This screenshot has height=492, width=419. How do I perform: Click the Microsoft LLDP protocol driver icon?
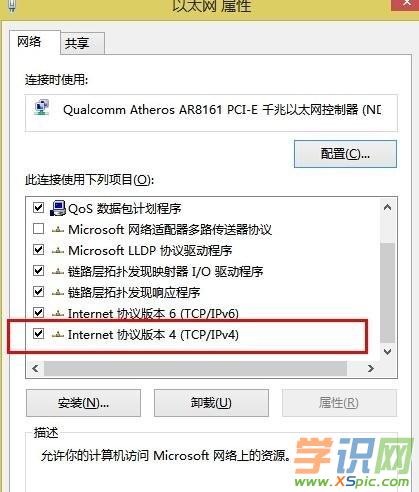pyautogui.click(x=58, y=251)
